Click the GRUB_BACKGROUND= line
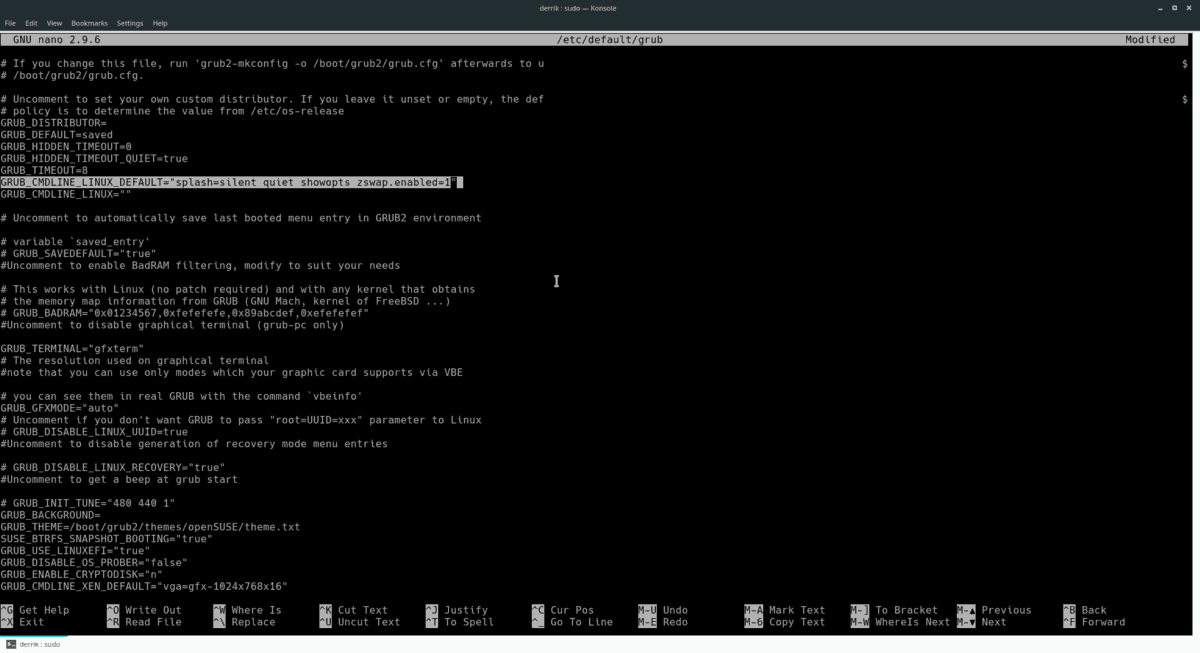 point(50,515)
